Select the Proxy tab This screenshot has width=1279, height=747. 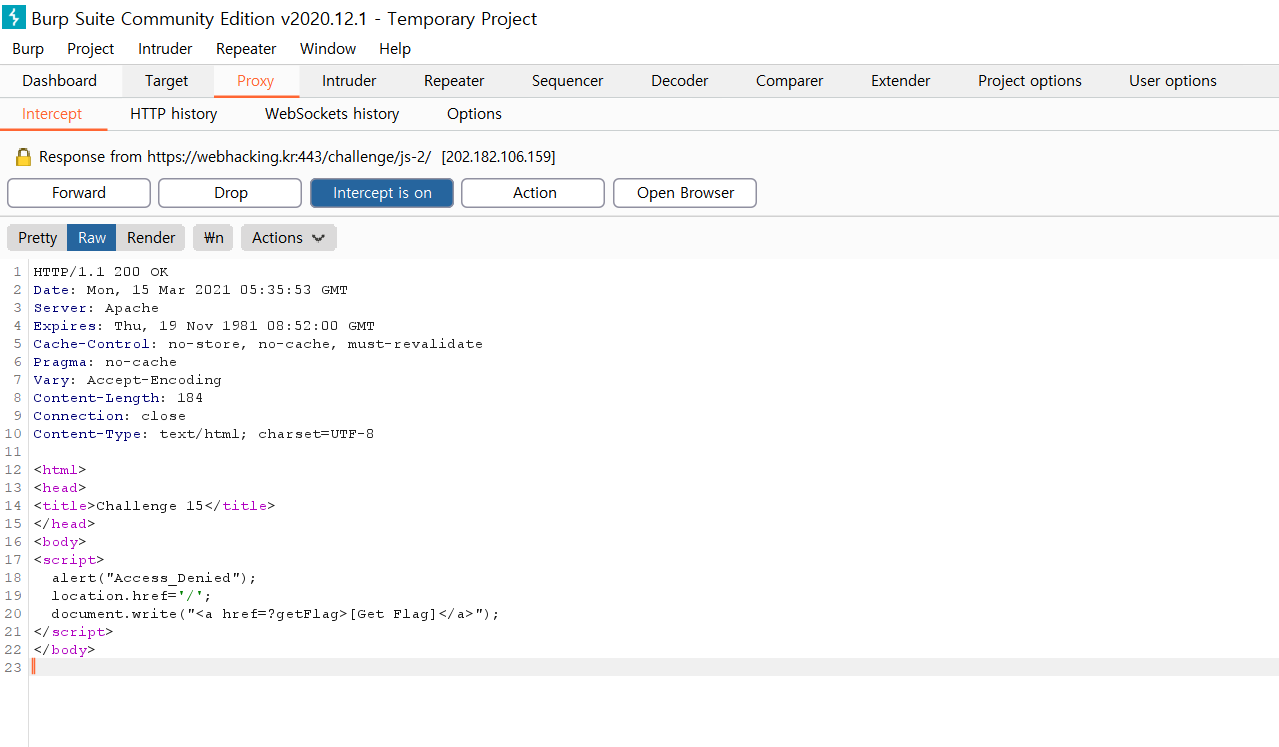click(255, 81)
